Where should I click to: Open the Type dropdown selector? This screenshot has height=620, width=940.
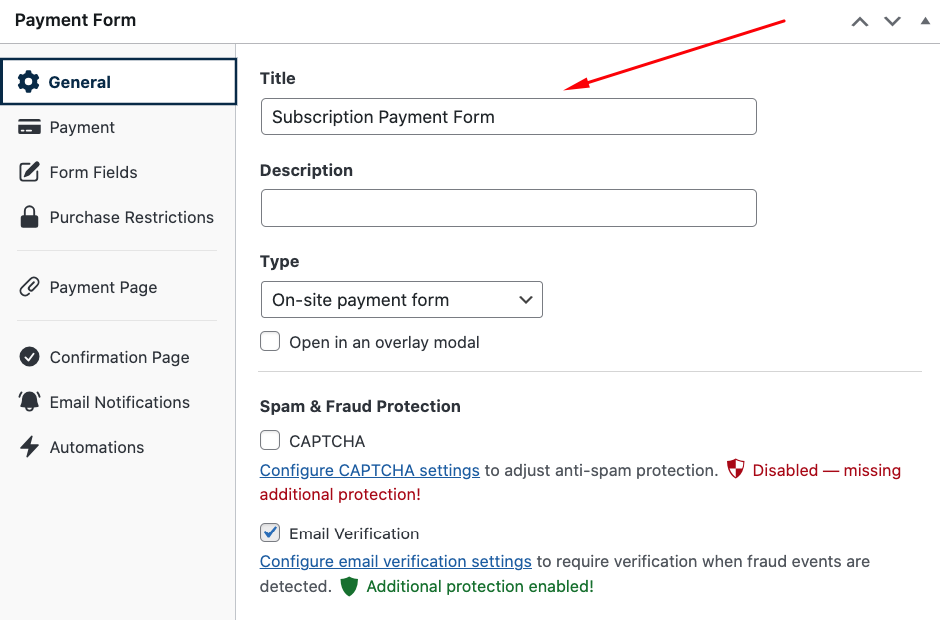[x=401, y=300]
